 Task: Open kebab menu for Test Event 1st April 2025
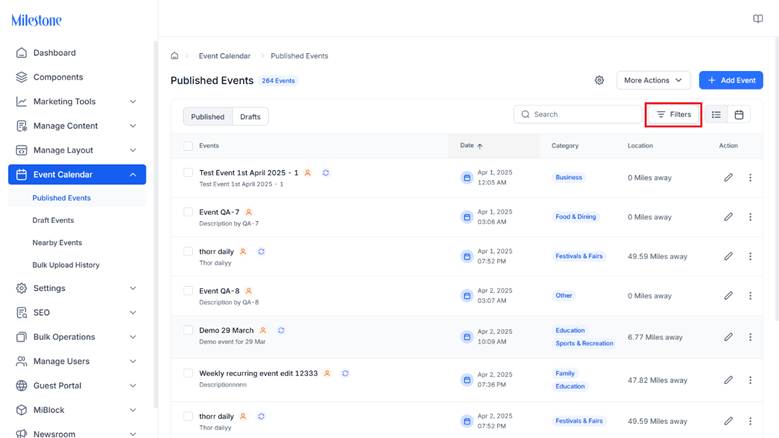pyautogui.click(x=750, y=177)
